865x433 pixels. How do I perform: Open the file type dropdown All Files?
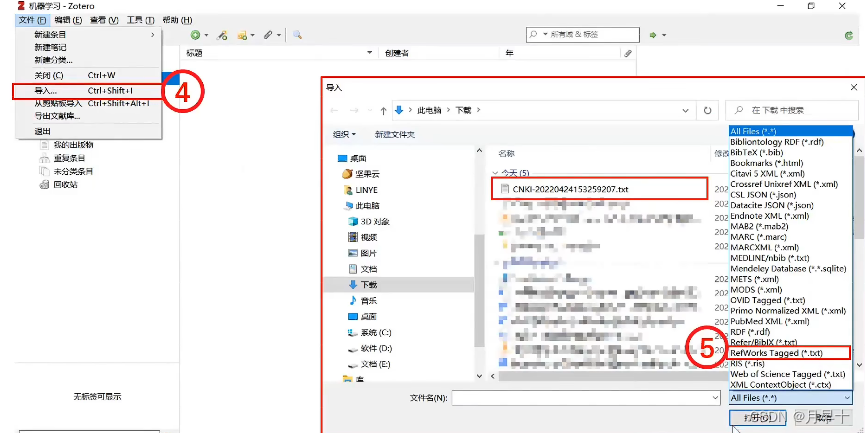(791, 398)
